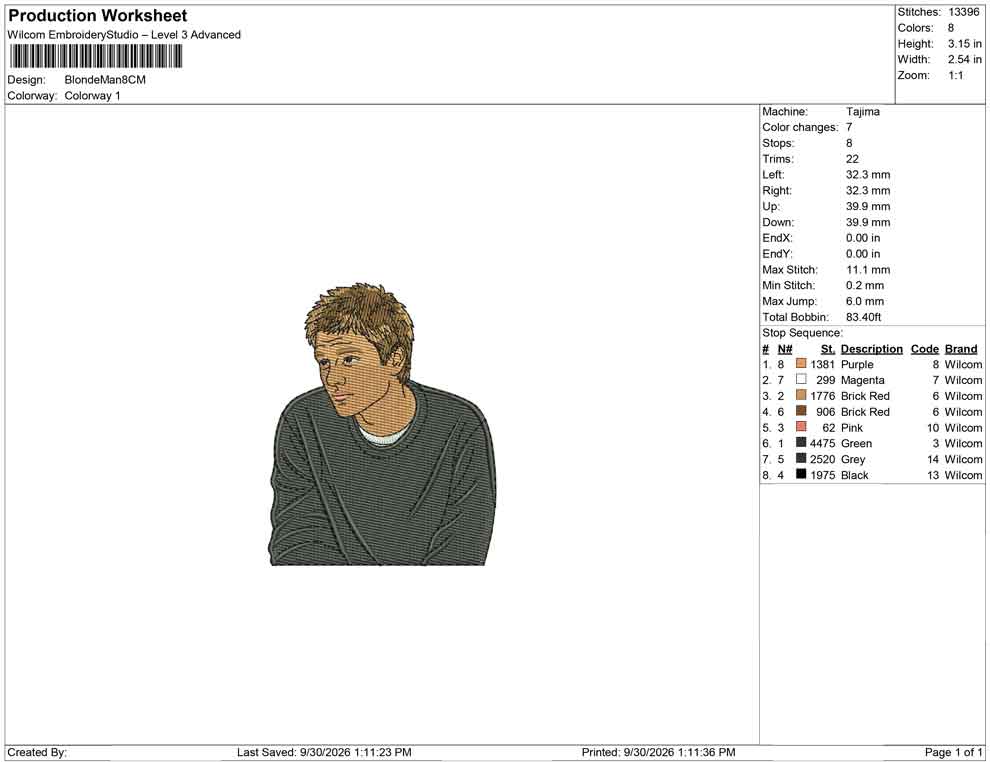Click the EndY value 0.00 in
The width and height of the screenshot is (990, 762).
click(863, 254)
